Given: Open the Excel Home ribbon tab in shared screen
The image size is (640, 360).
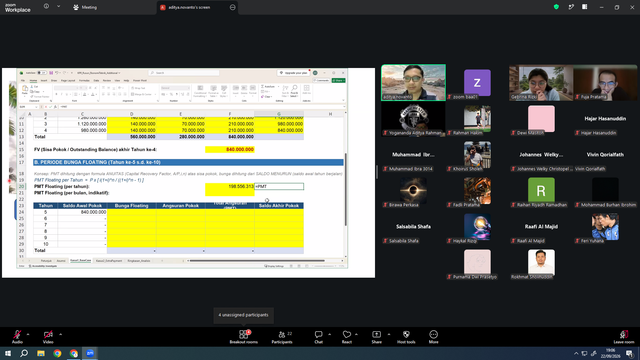Looking at the screenshot, I should (x=33, y=80).
